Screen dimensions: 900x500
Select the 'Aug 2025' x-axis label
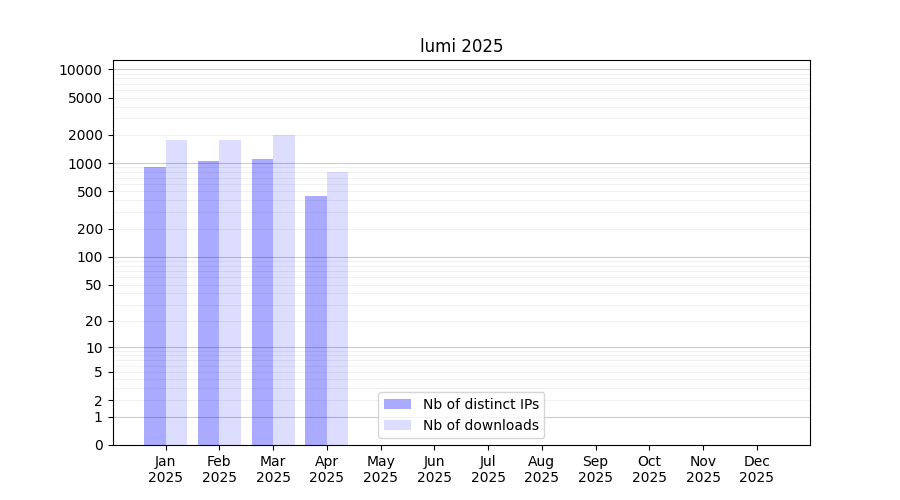[x=542, y=469]
